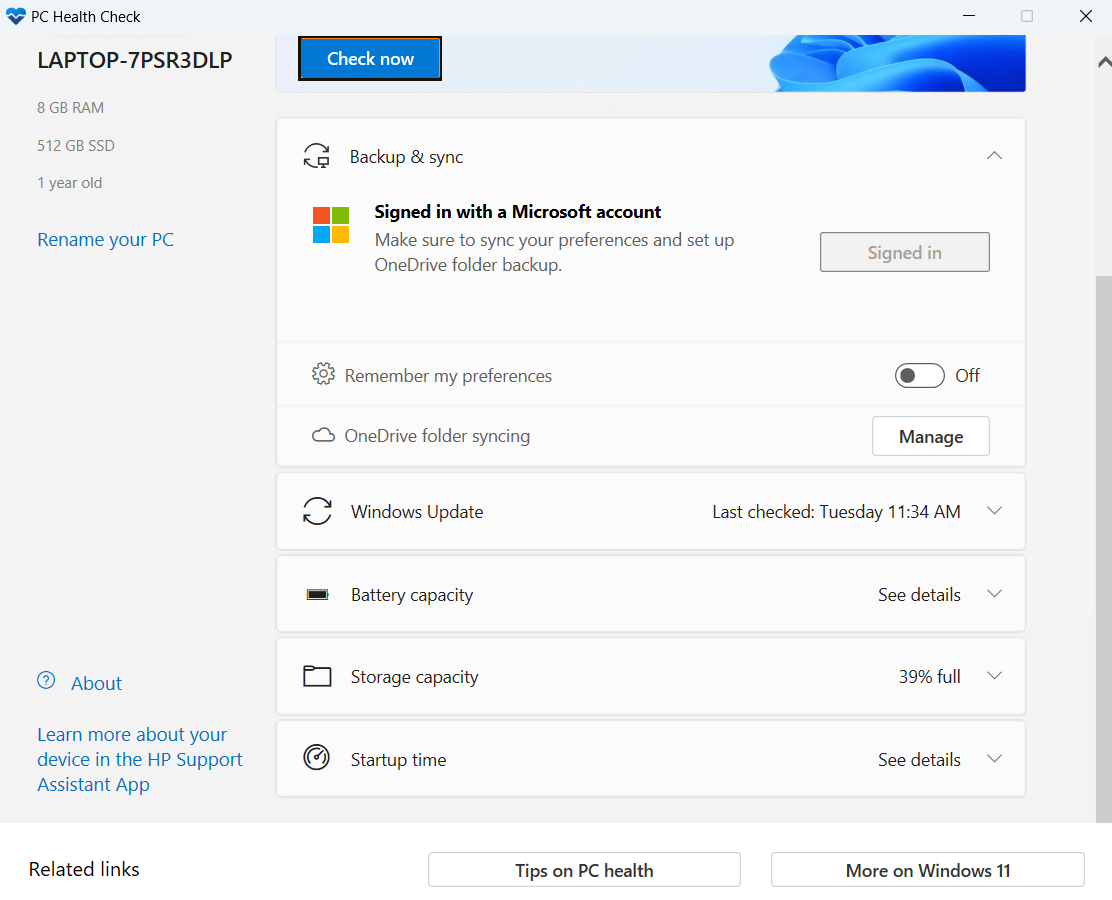Minimize the PC Health Check window
The width and height of the screenshot is (1112, 900).
point(969,16)
